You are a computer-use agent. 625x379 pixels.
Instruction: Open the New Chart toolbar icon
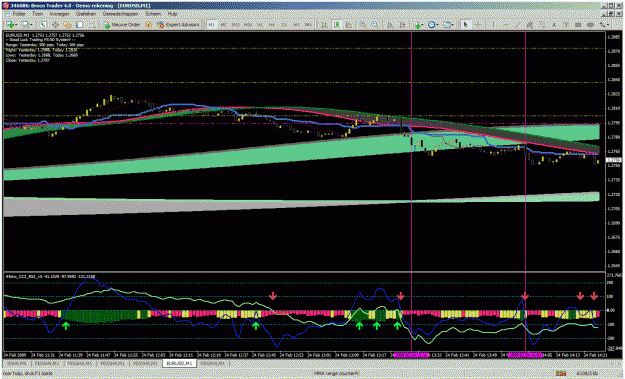tap(10, 25)
